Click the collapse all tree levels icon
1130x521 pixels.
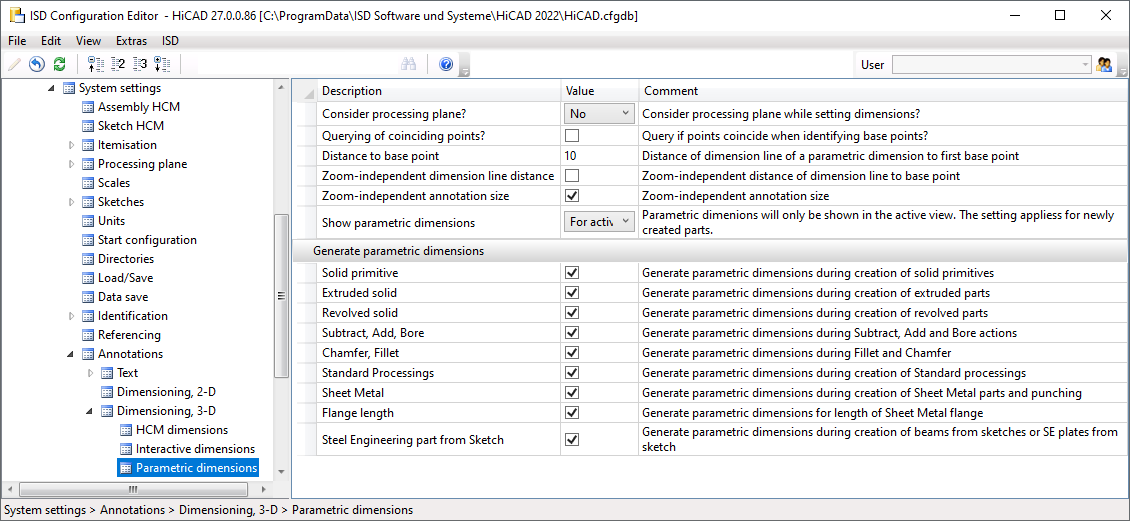tap(96, 64)
